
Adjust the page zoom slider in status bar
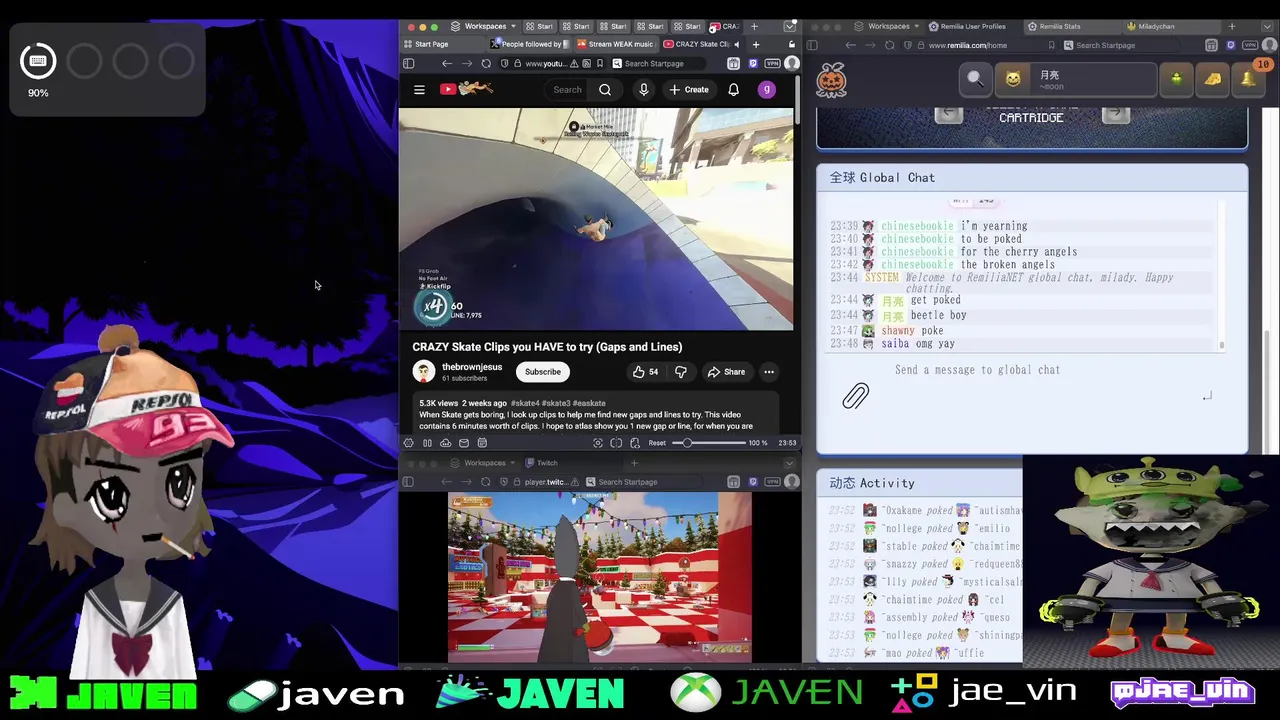click(709, 443)
